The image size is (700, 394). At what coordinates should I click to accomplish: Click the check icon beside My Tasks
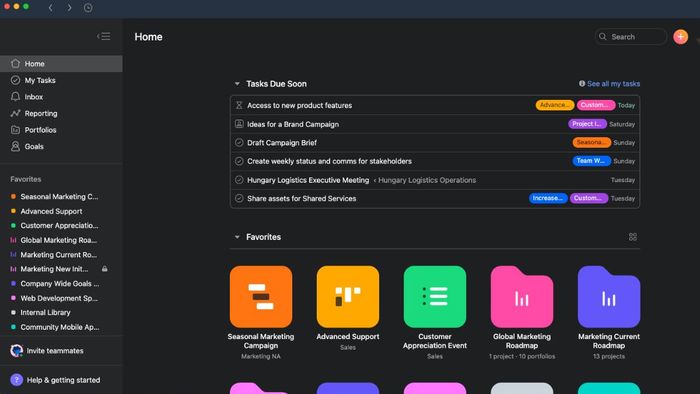16,80
